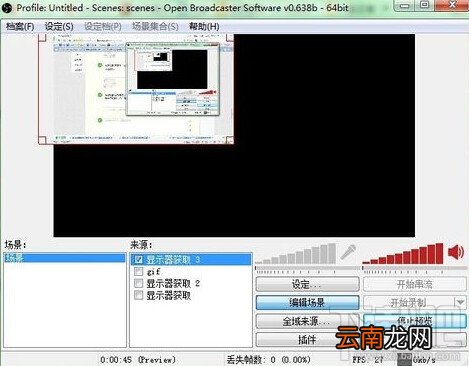469x366 pixels.
Task: Open the 设定档(P) menu
Action: coord(103,26)
